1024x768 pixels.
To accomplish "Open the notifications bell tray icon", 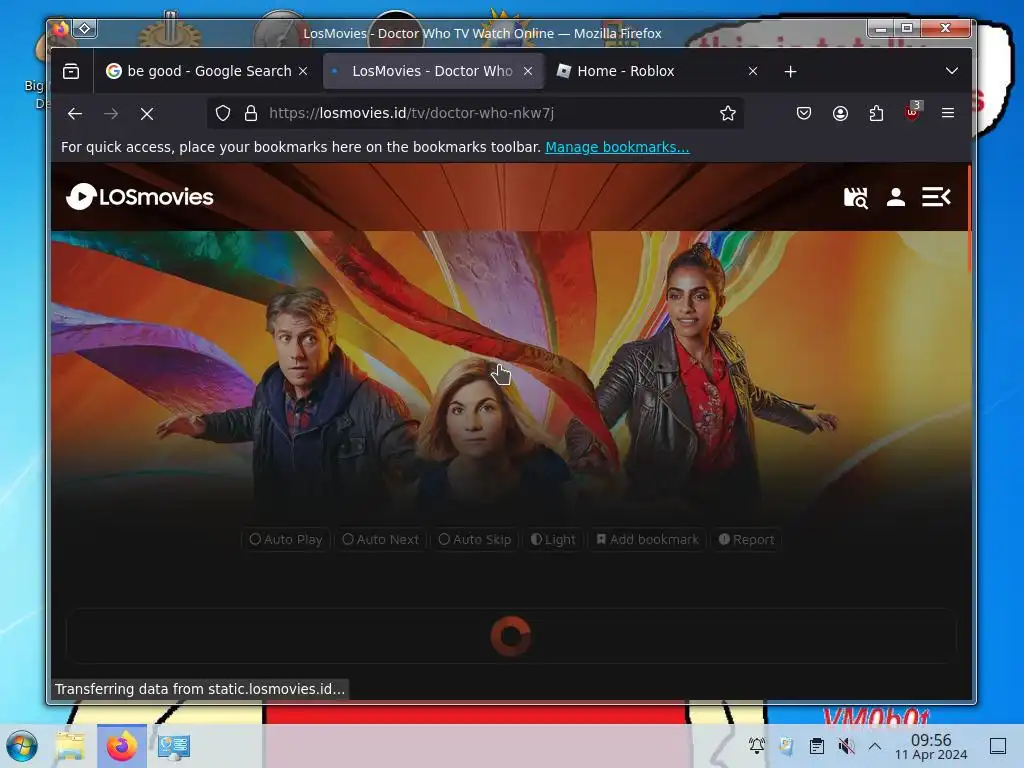I will click(x=757, y=746).
